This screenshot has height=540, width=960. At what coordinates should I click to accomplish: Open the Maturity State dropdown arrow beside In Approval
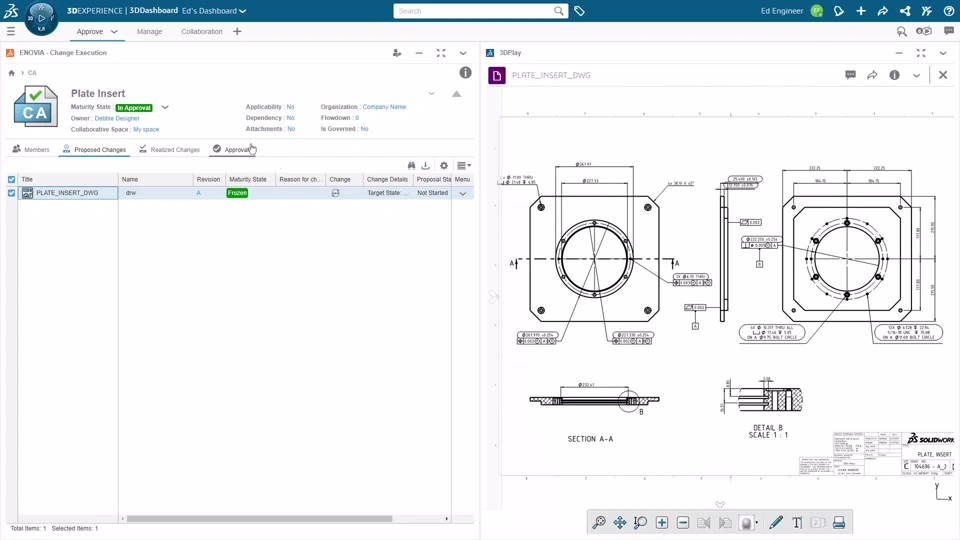click(165, 107)
